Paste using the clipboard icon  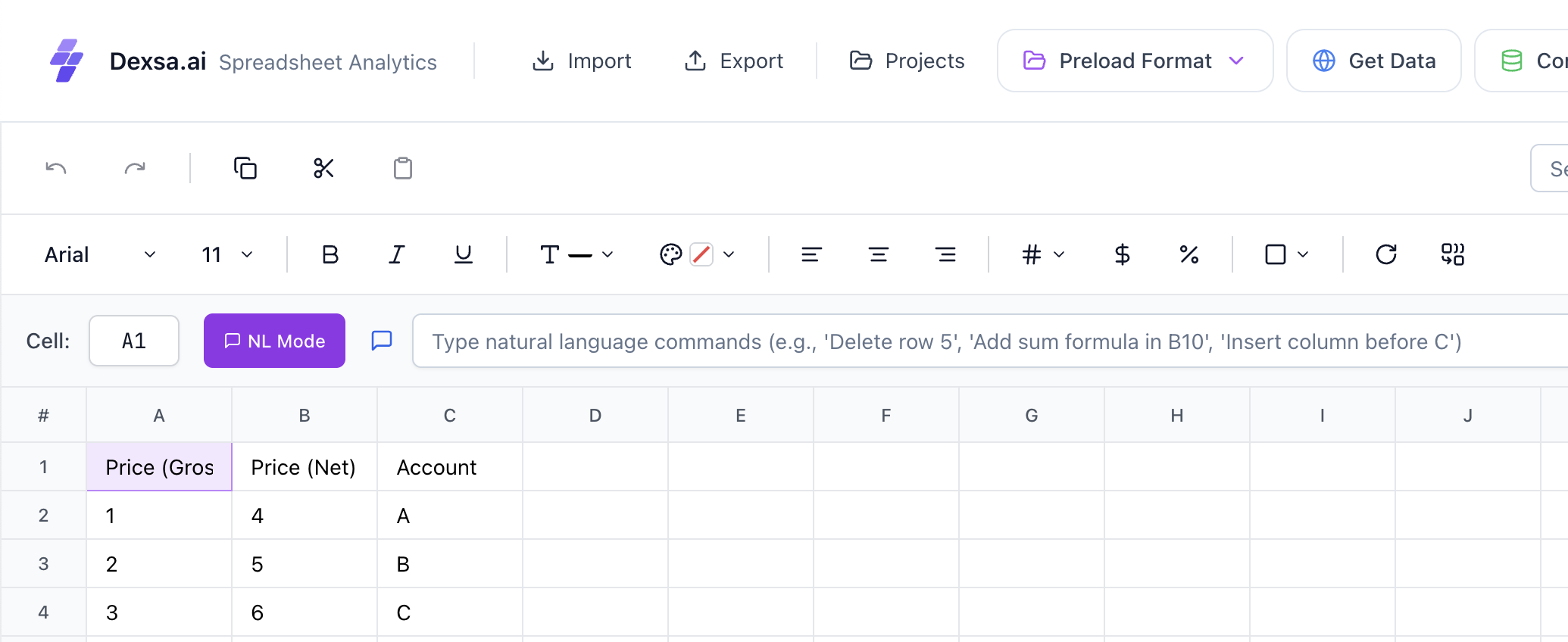[403, 168]
